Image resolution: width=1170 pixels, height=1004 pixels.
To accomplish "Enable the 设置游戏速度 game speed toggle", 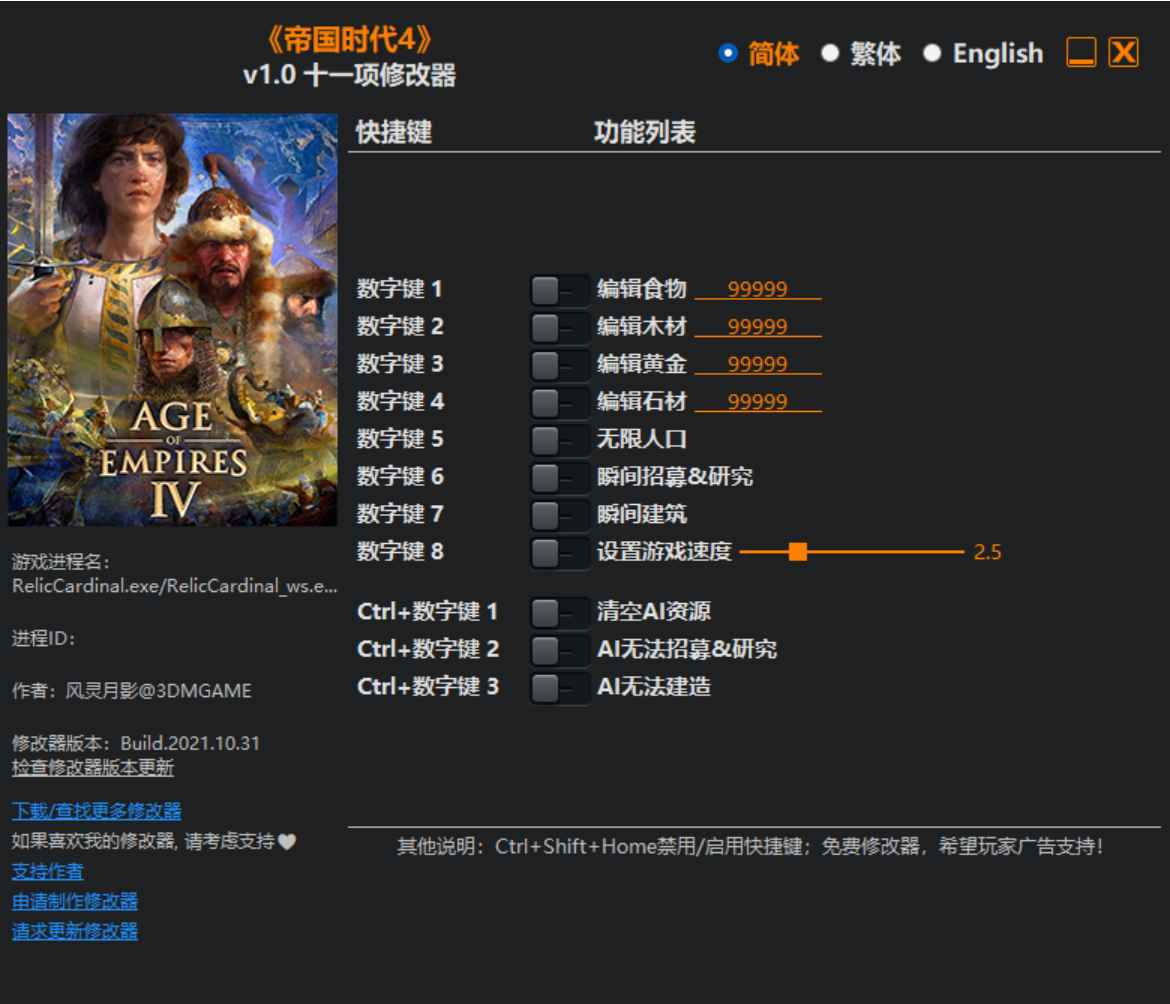I will [559, 551].
